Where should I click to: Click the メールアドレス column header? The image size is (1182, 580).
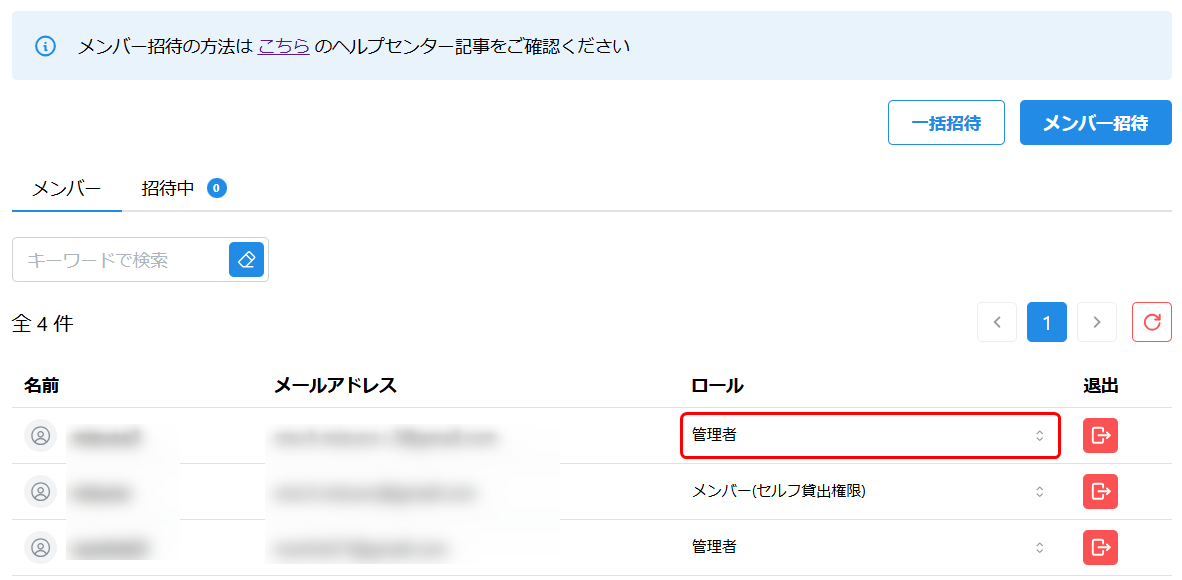click(335, 385)
